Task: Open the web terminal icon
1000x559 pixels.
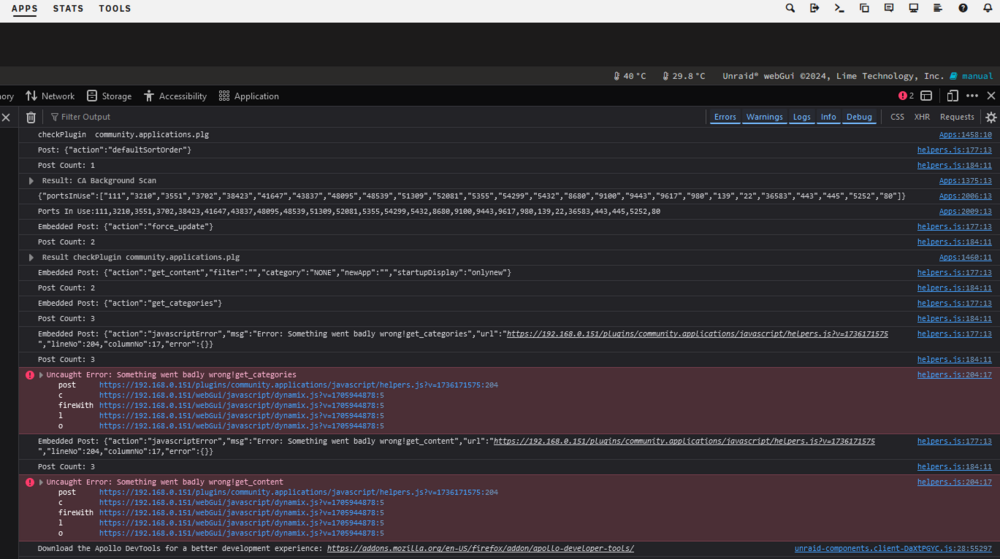Action: [x=839, y=8]
